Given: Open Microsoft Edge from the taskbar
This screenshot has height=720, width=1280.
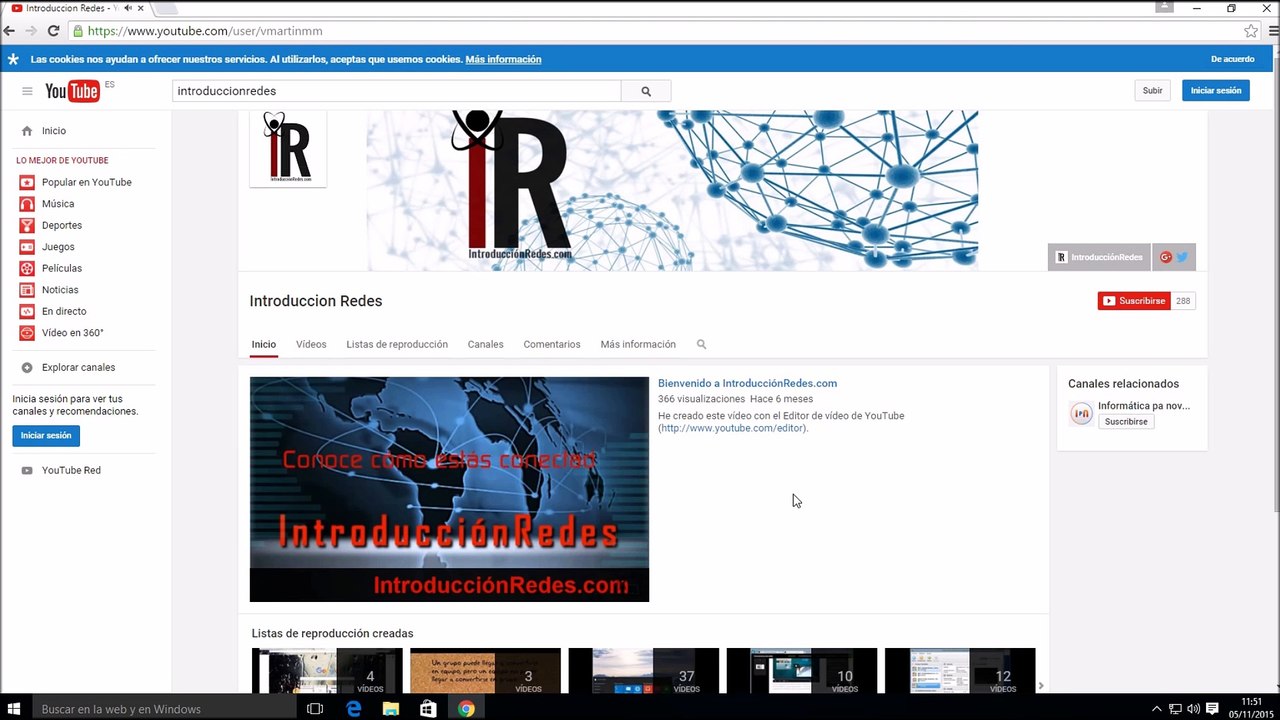Looking at the screenshot, I should [353, 709].
